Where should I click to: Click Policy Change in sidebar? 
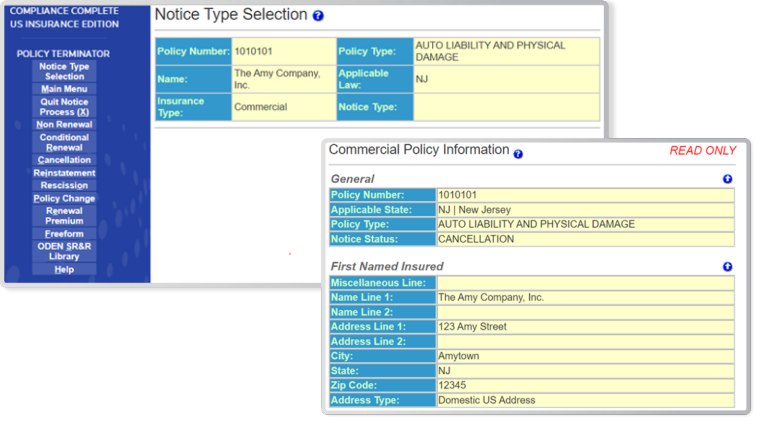click(64, 199)
